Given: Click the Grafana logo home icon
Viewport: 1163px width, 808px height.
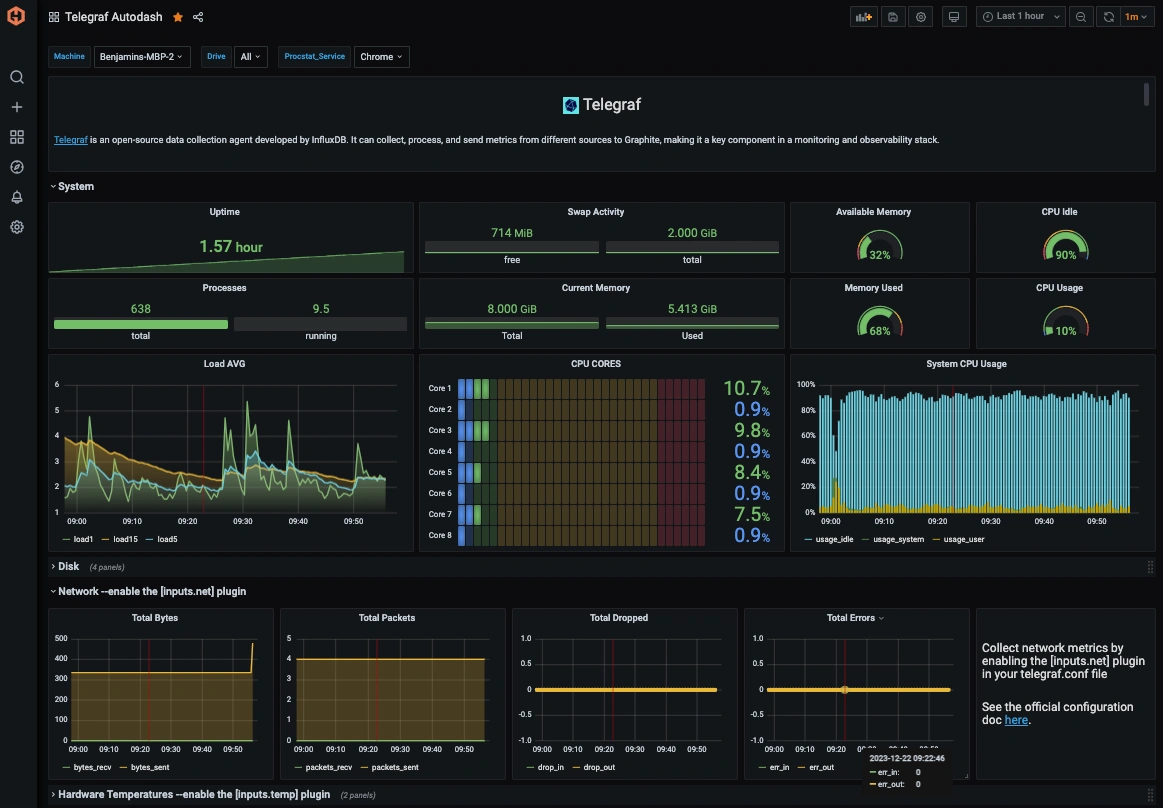Looking at the screenshot, I should [16, 16].
